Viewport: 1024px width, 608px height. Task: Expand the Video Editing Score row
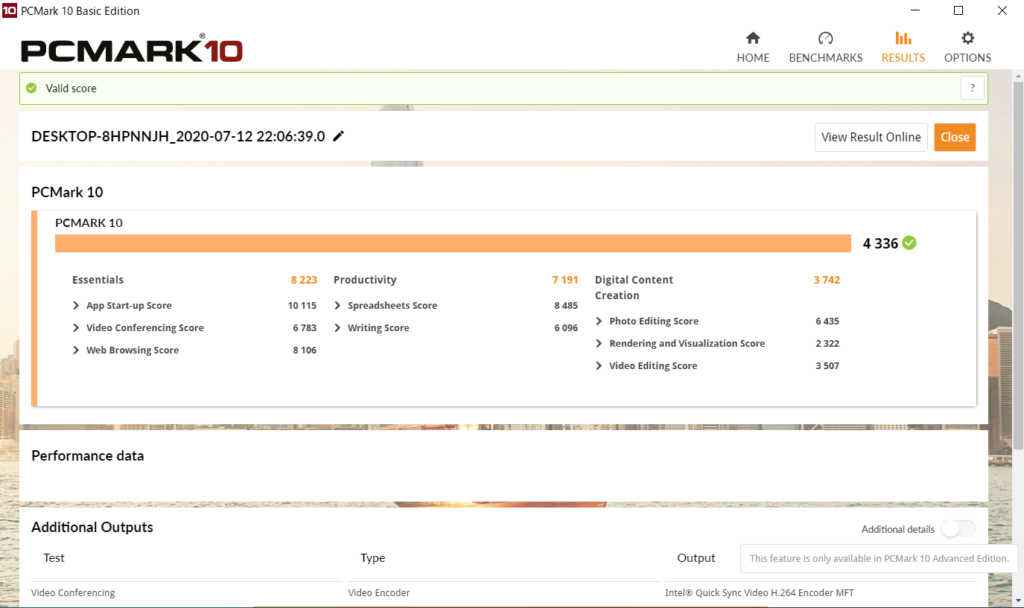[x=599, y=366]
